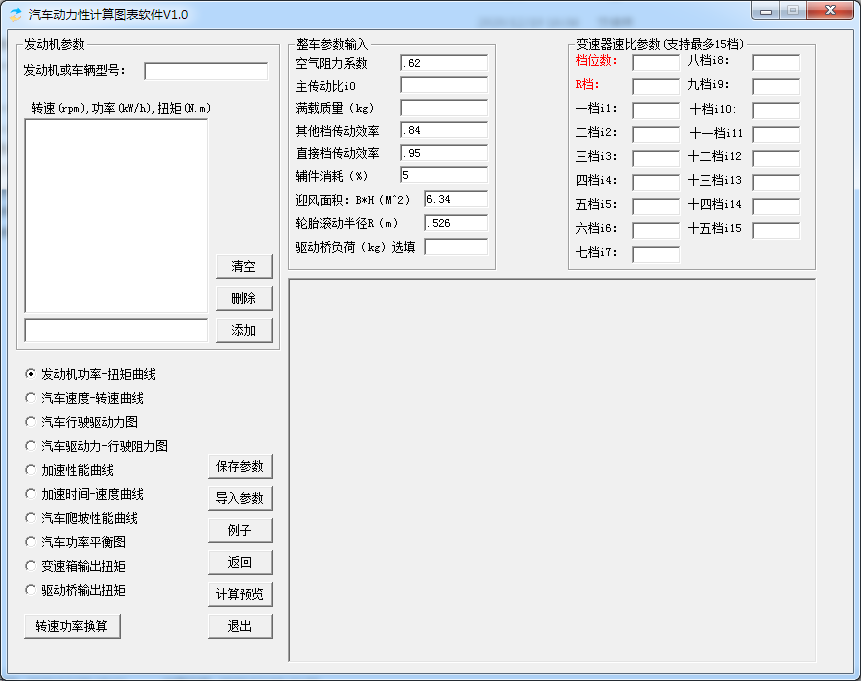Focus the 发动机或车辆型号 input field
The image size is (861, 681).
click(206, 71)
